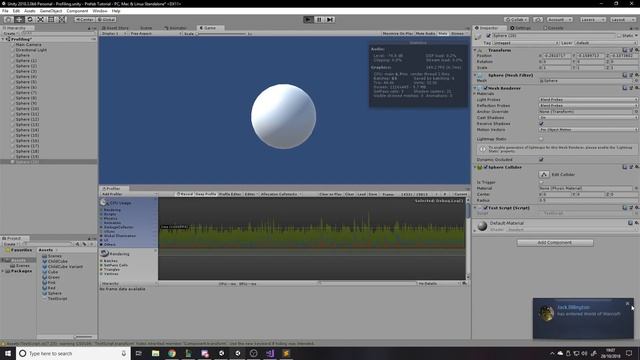The image size is (640, 360).
Task: Collapse the Transform component foldout
Action: [475, 50]
